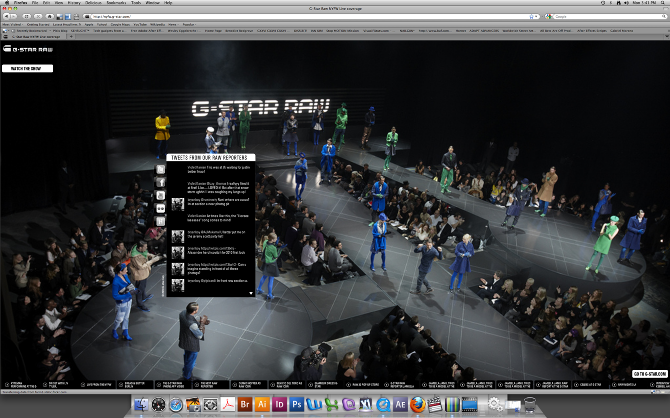Click the Google search field
The height and width of the screenshot is (418, 670).
(x=609, y=16)
